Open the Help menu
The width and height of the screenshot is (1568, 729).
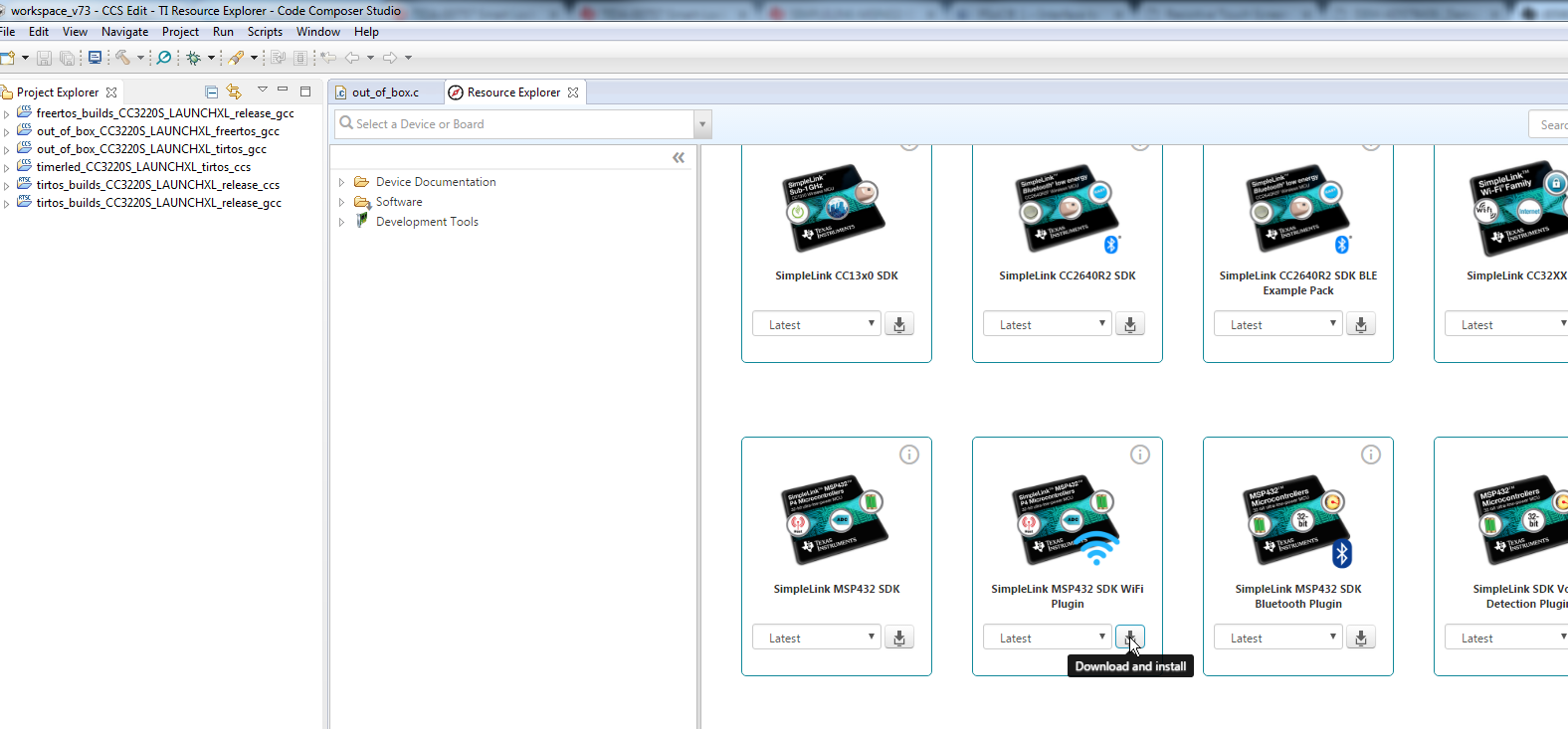366,32
